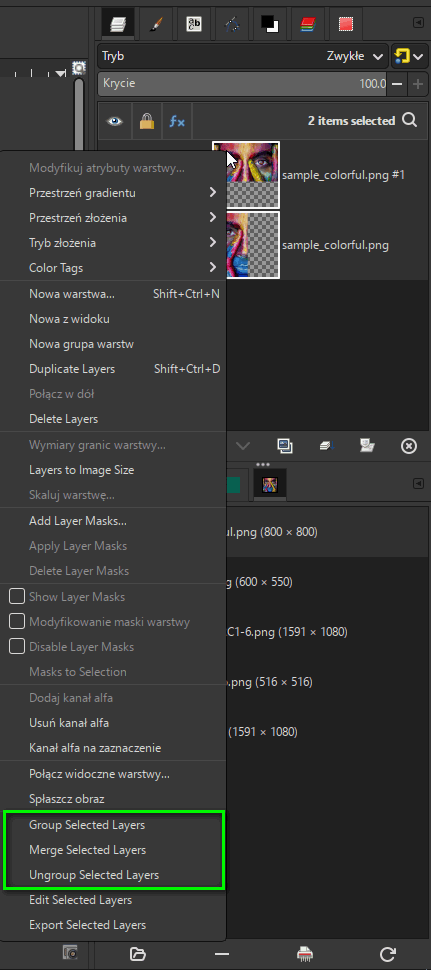Open the Layers dock tab

point(117,24)
